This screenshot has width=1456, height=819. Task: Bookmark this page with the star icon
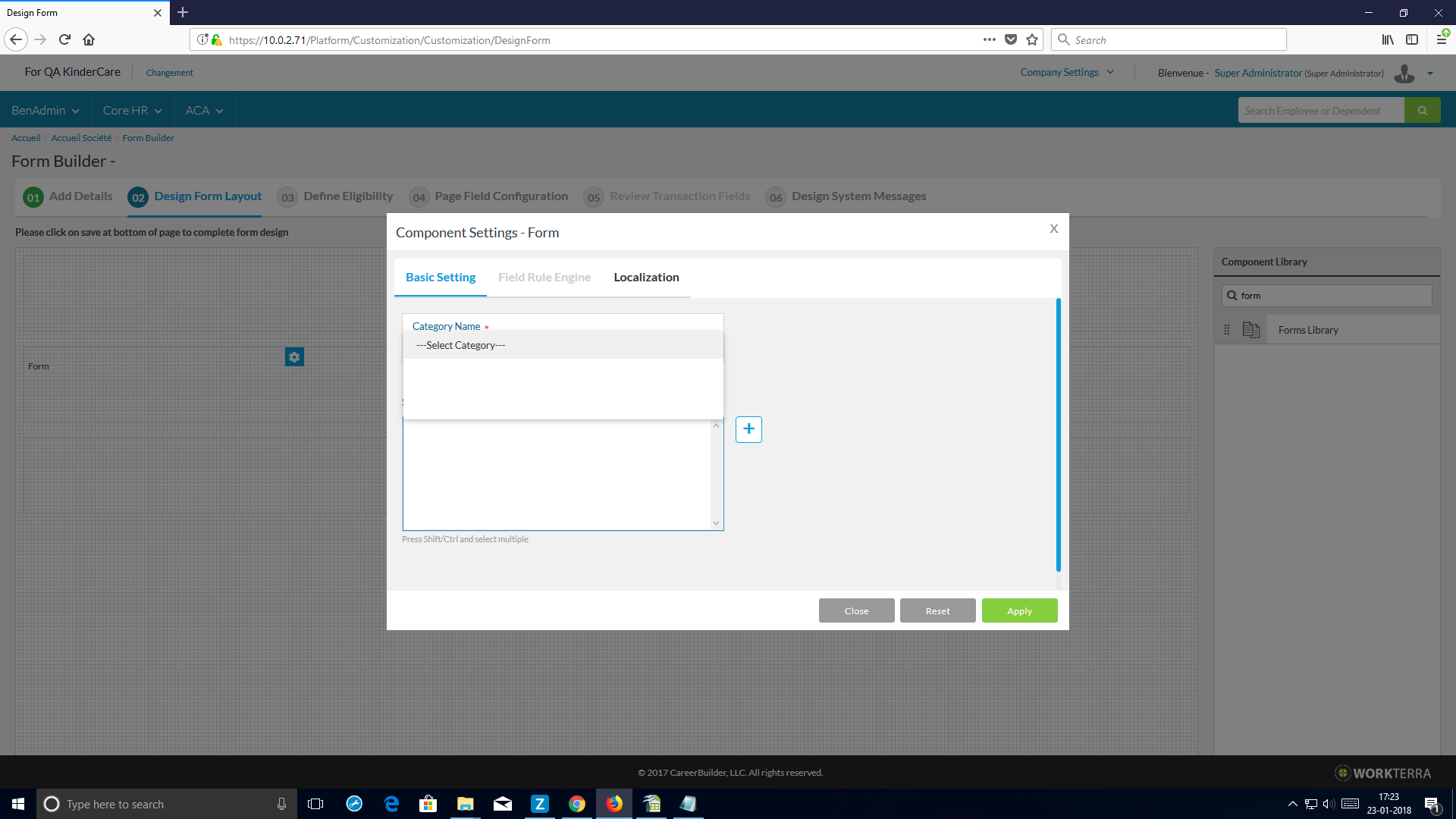tap(1032, 40)
